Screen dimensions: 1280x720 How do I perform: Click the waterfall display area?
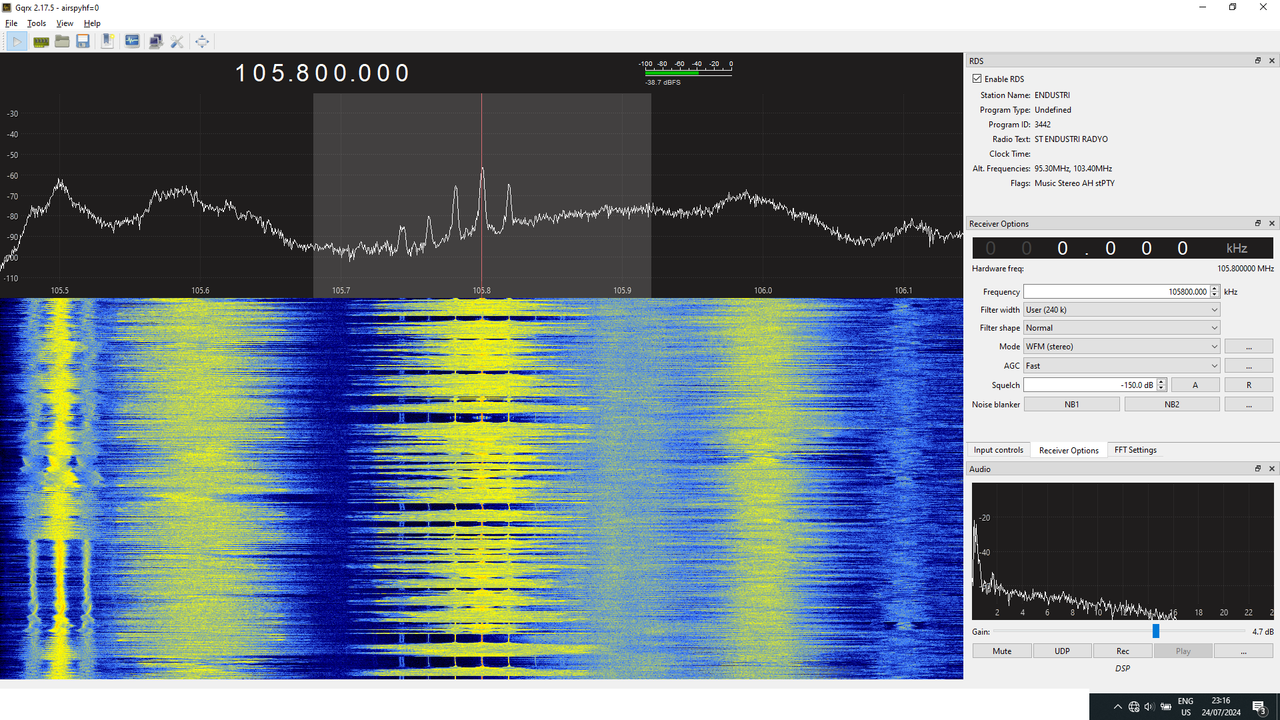481,488
